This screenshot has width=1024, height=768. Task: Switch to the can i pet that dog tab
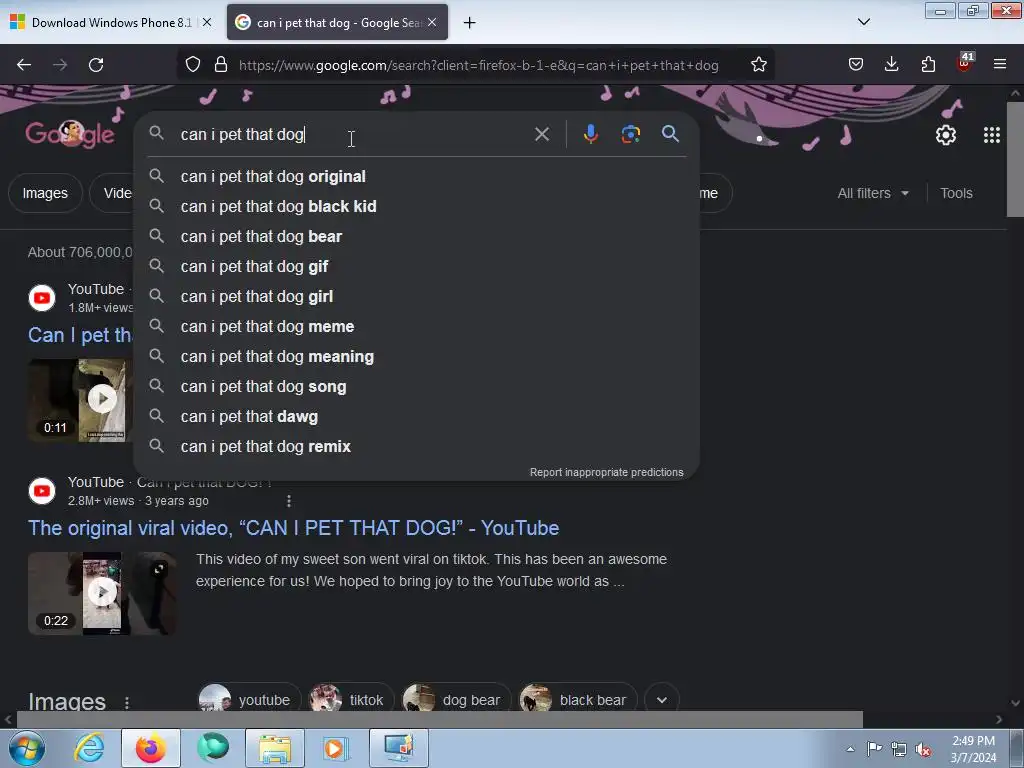(338, 22)
